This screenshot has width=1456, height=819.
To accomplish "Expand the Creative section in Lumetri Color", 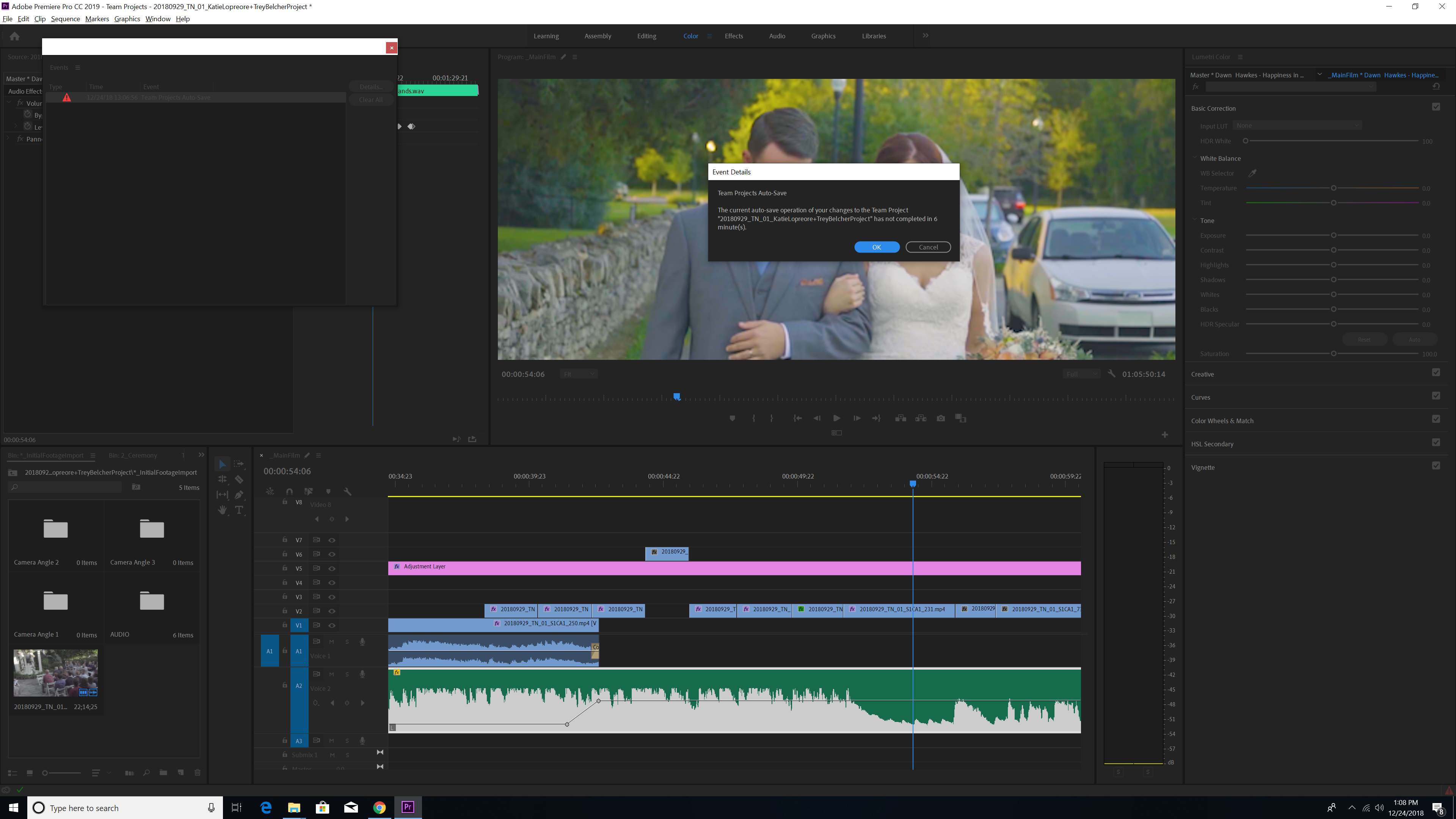I will pyautogui.click(x=1202, y=374).
